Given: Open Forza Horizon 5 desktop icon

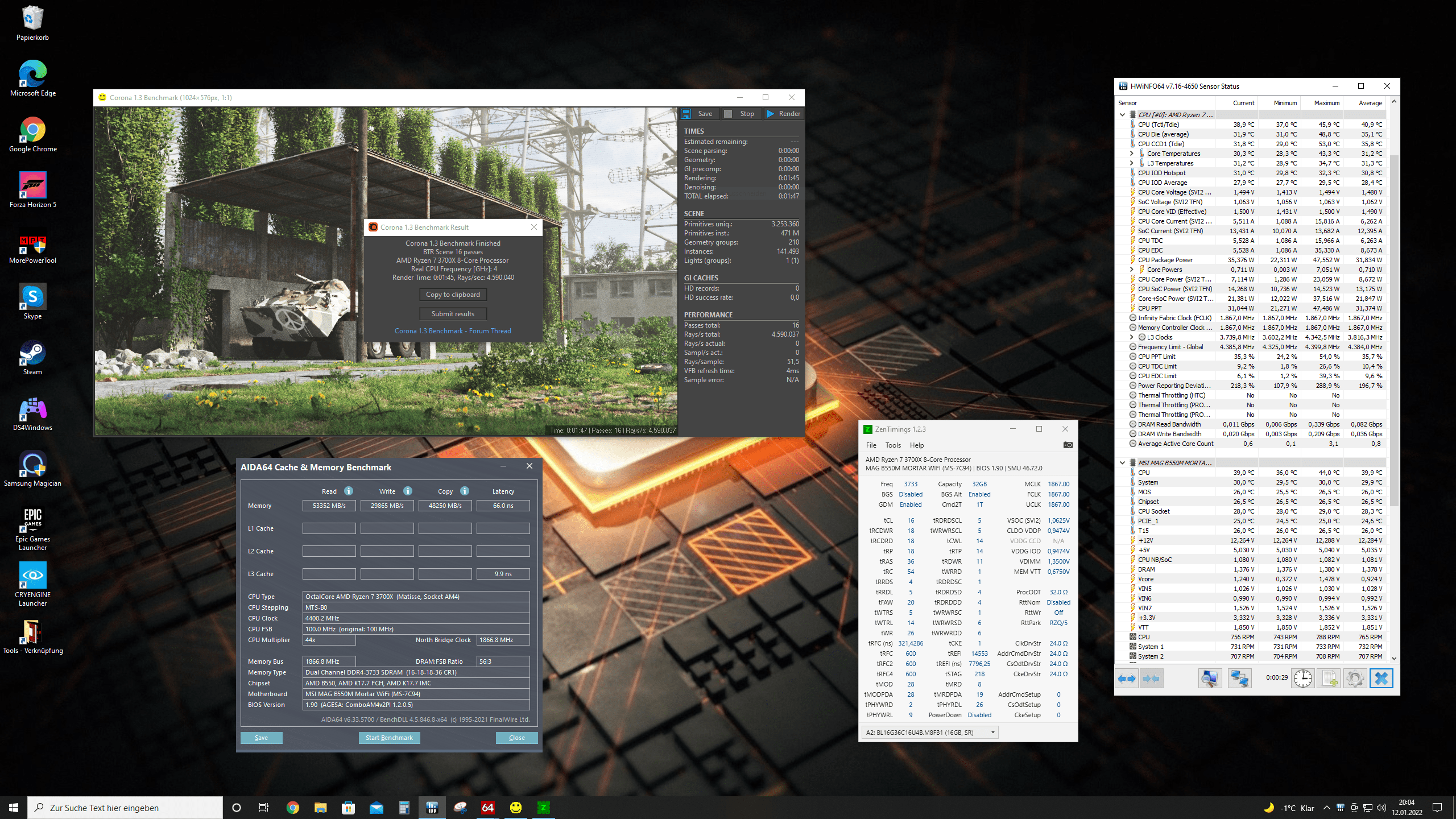Looking at the screenshot, I should coord(33,190).
